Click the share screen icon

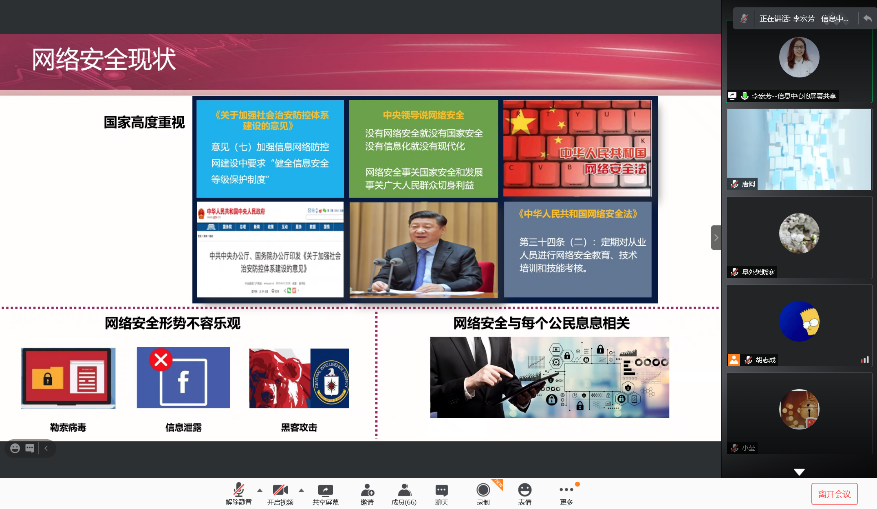324,490
